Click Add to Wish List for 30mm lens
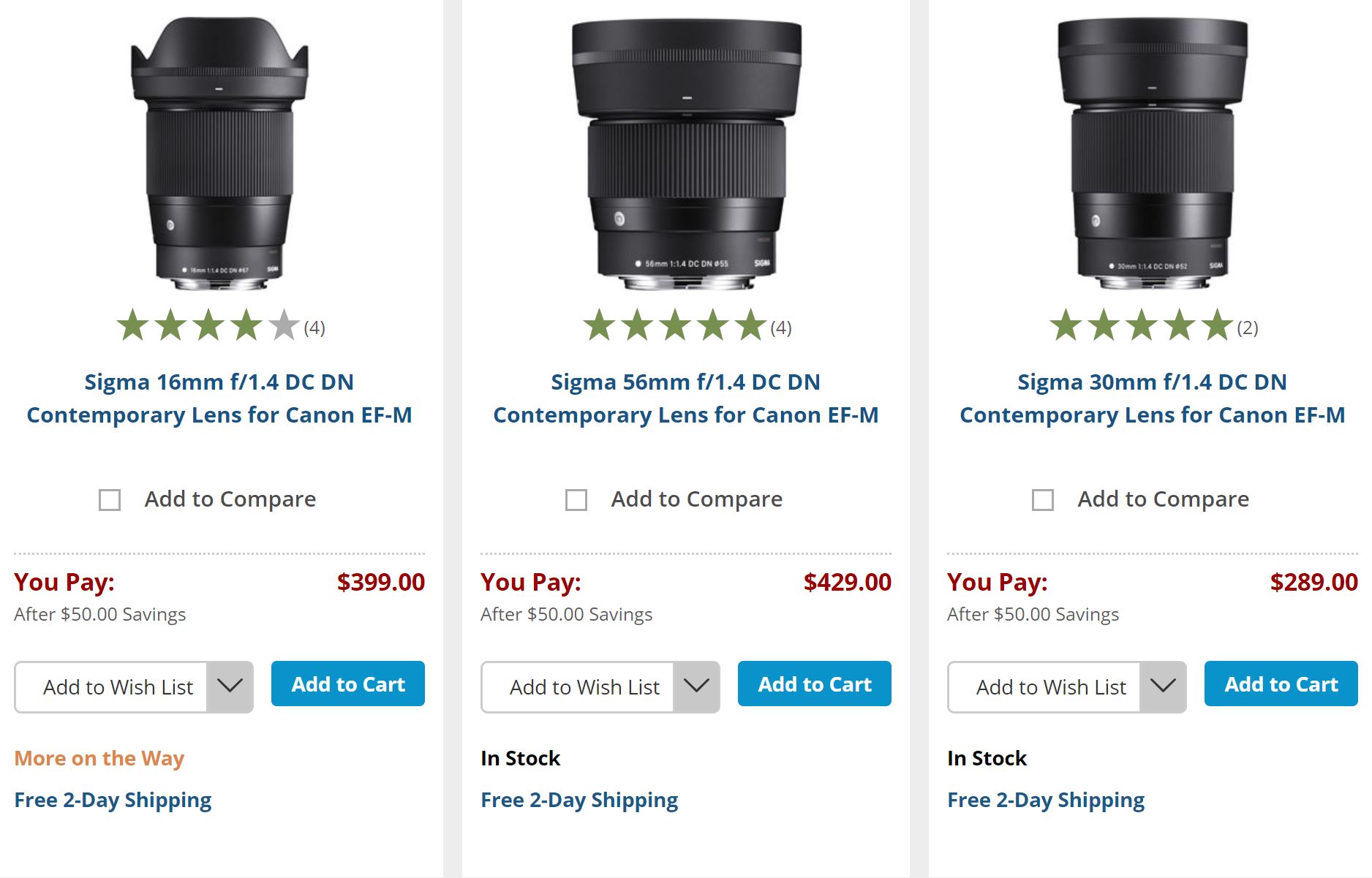The width and height of the screenshot is (1372, 878). 1051,687
